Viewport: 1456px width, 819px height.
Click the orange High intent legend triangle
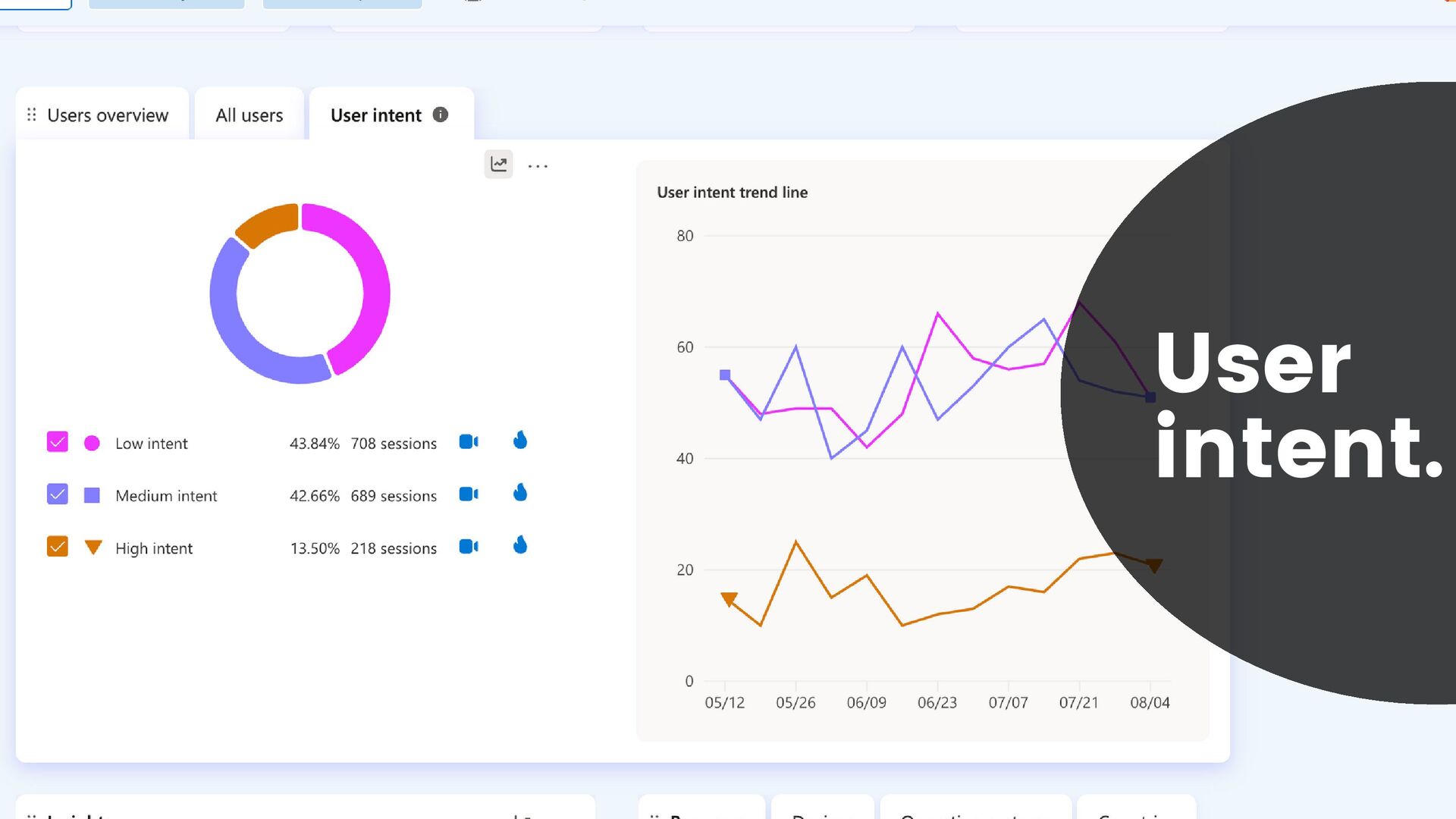click(93, 547)
